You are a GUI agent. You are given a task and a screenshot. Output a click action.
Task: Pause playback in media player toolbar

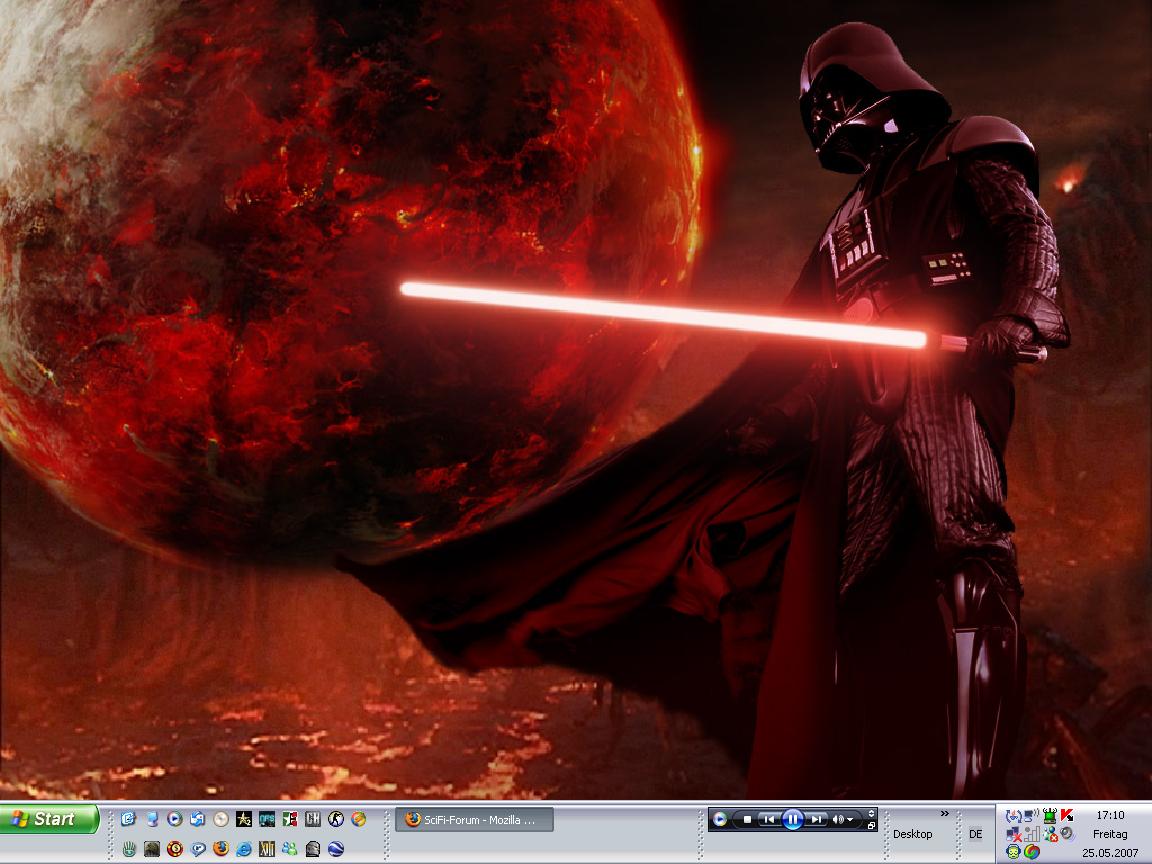click(x=793, y=819)
